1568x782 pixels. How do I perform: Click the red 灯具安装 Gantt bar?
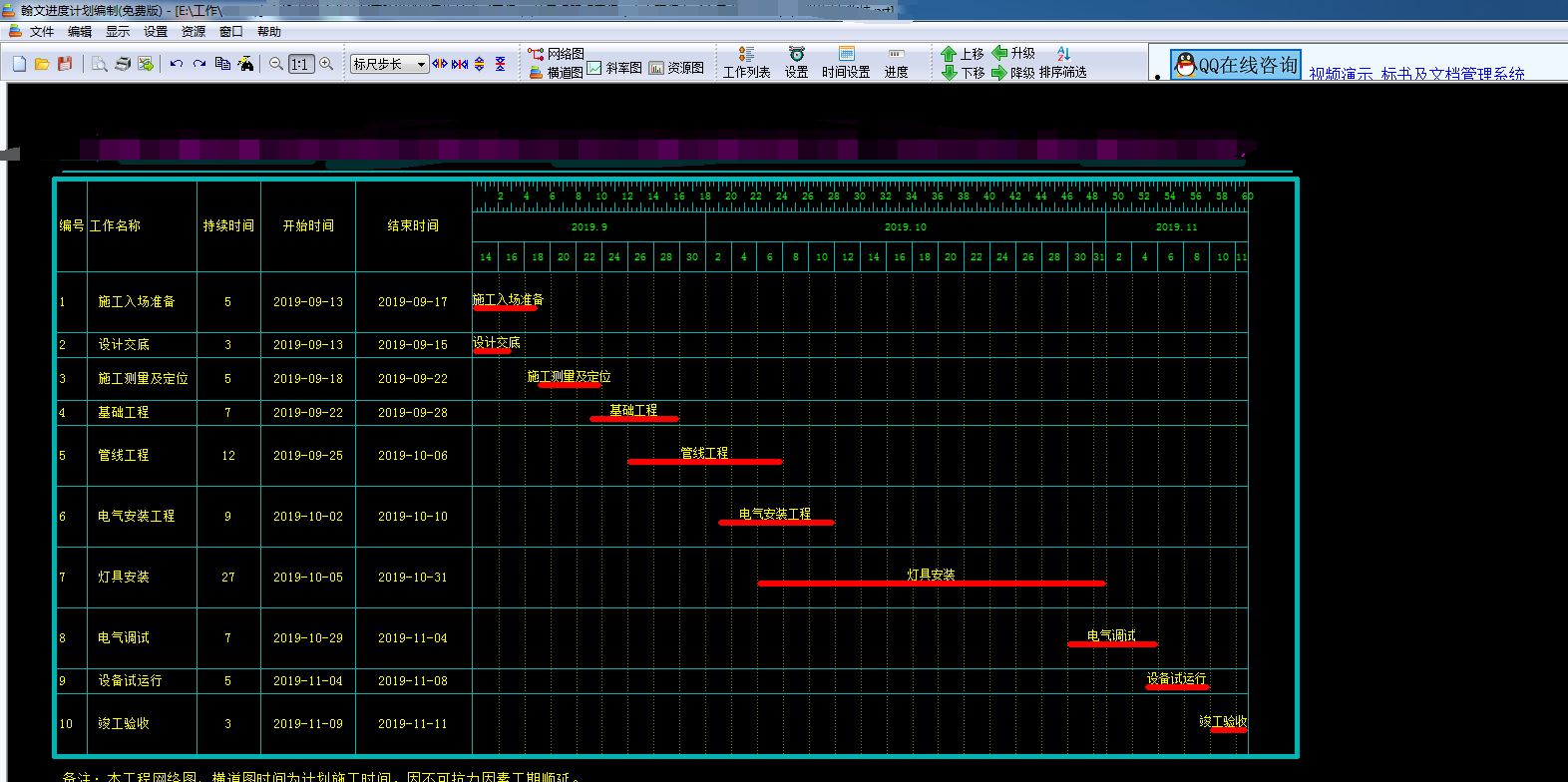[x=932, y=583]
